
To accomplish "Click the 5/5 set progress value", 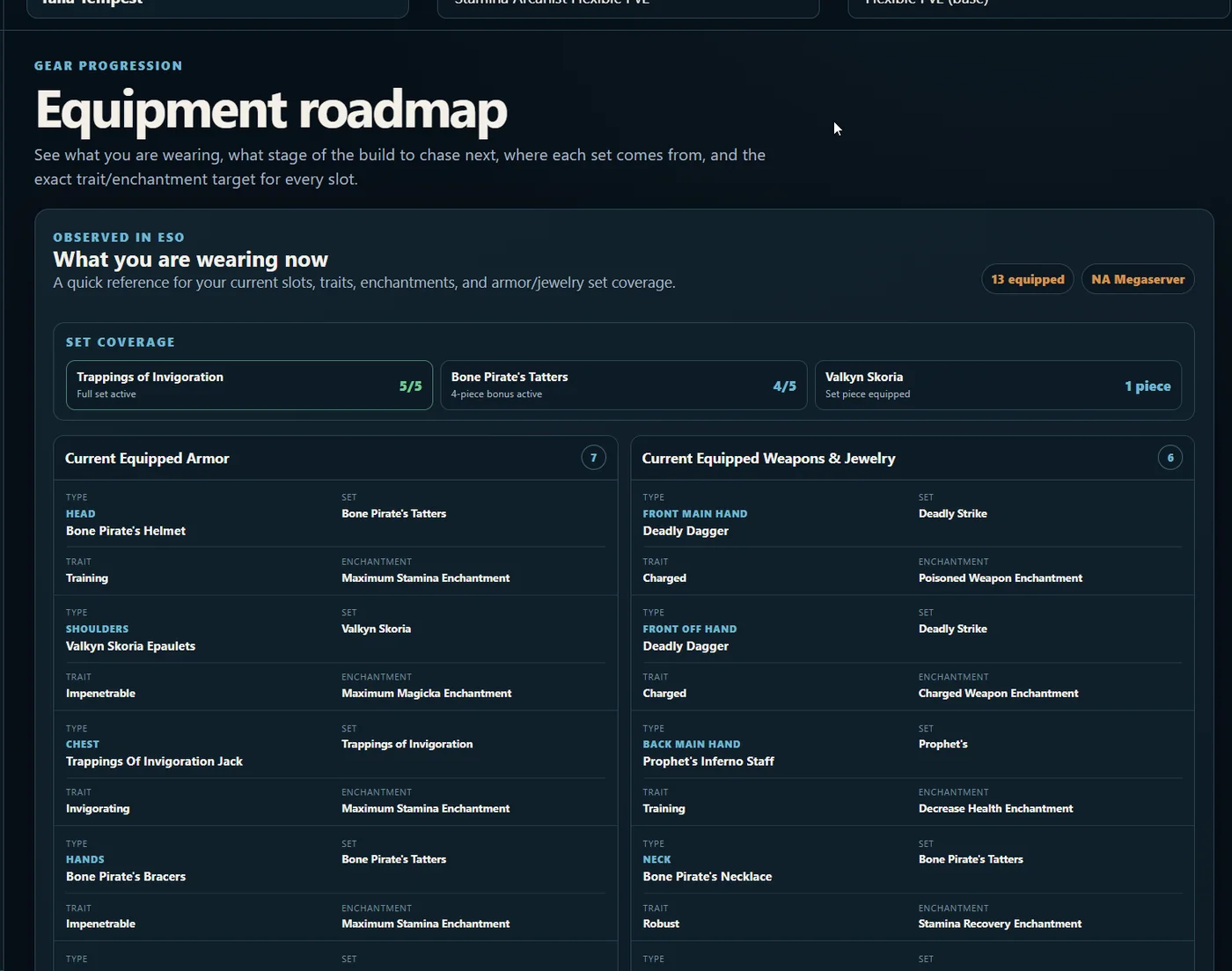I will 410,386.
